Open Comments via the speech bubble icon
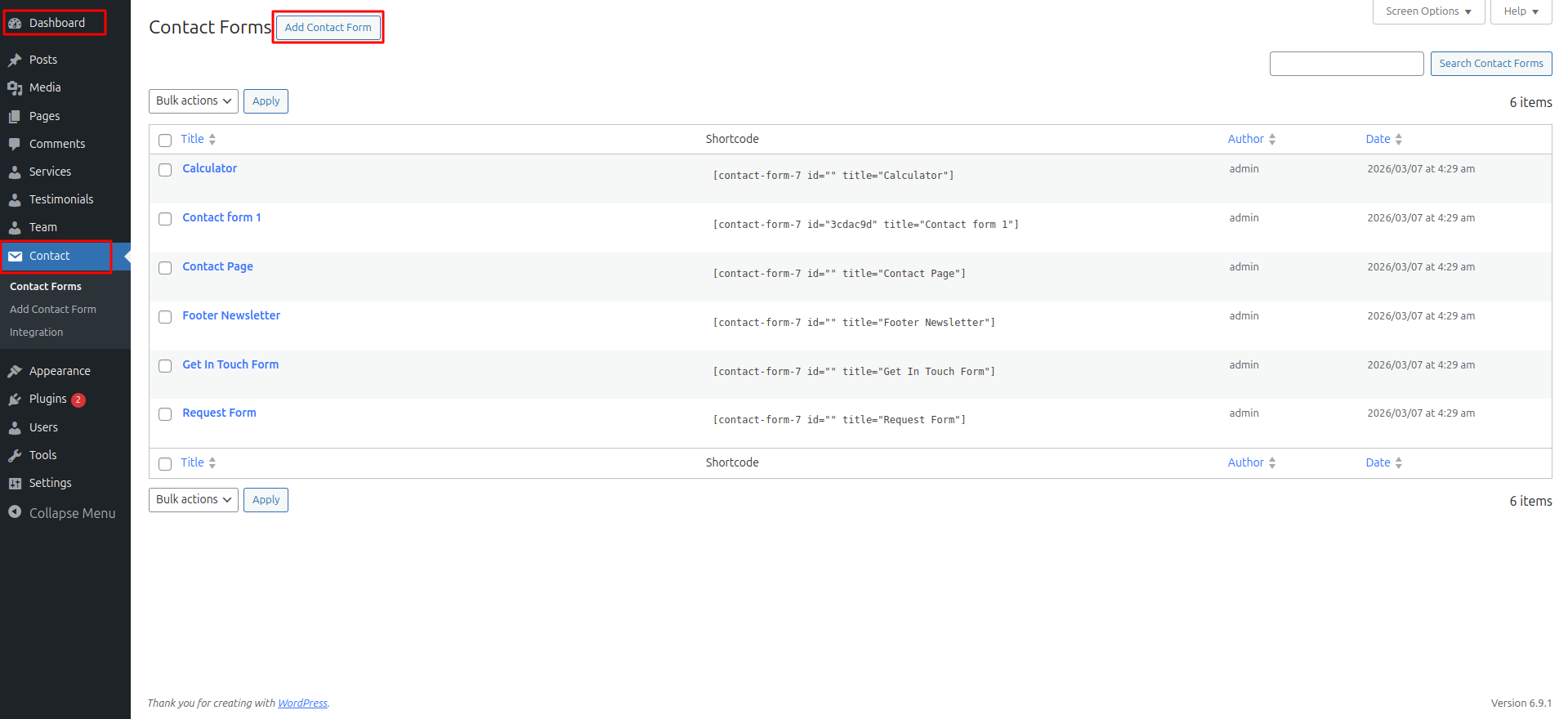 tap(15, 144)
